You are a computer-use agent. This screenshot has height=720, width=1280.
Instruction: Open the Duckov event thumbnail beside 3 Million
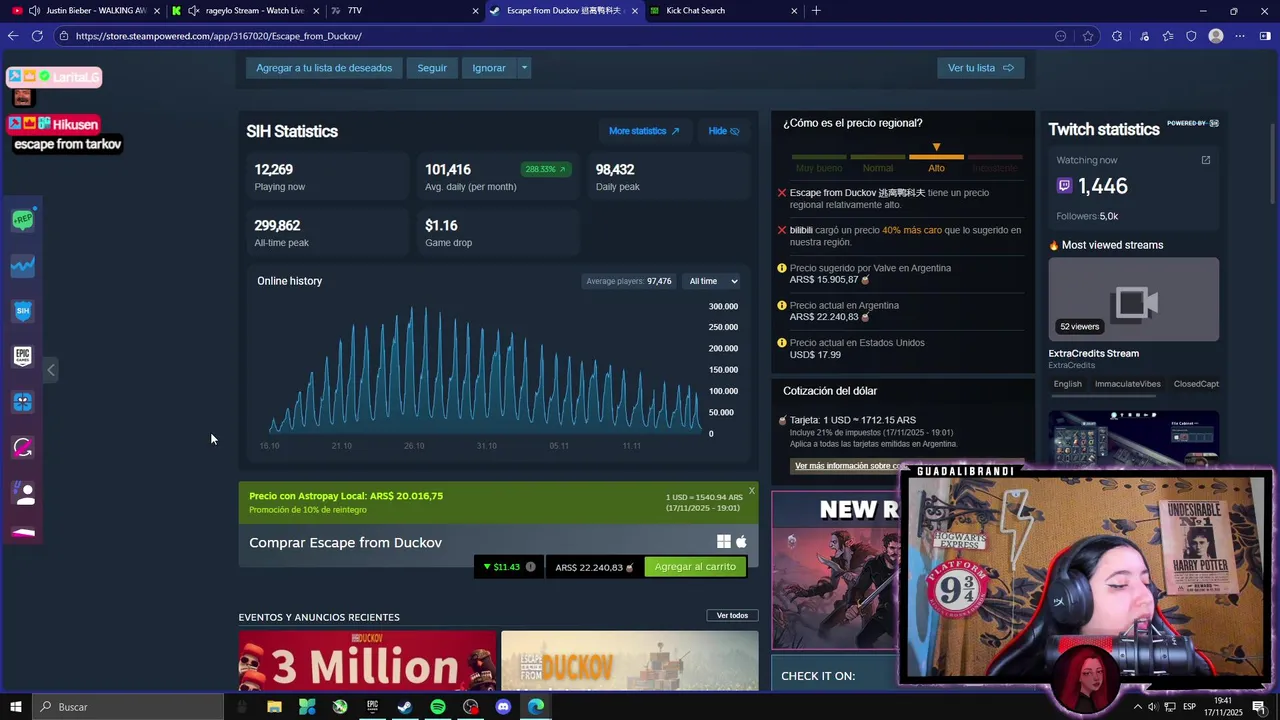pyautogui.click(x=629, y=660)
